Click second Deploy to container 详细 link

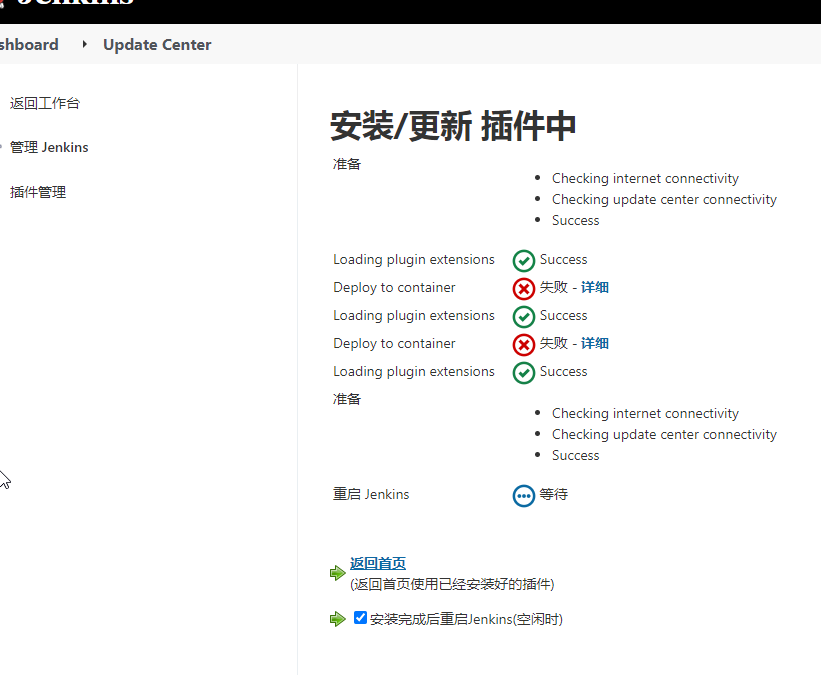click(x=595, y=343)
